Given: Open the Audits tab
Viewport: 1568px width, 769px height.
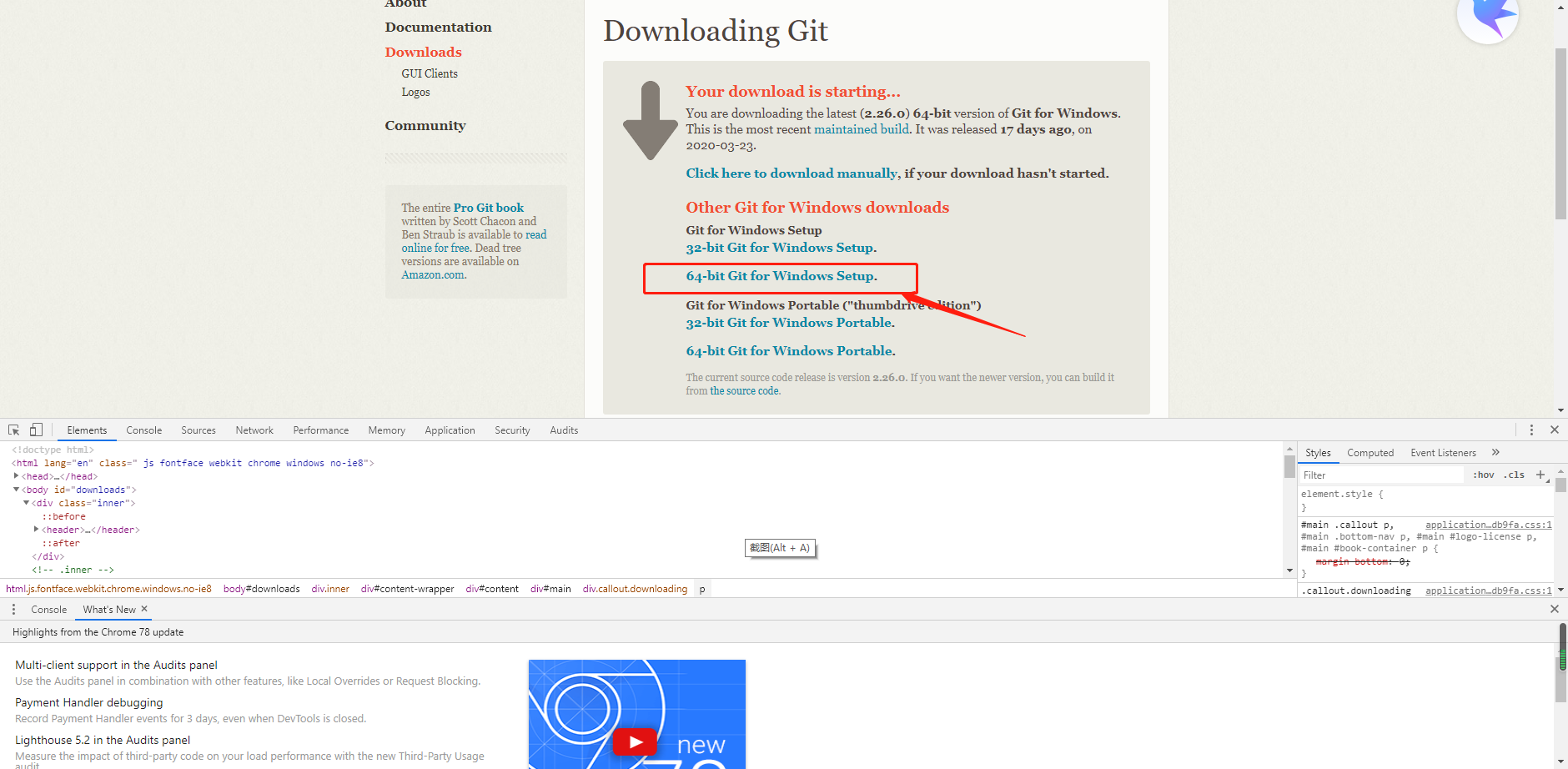Looking at the screenshot, I should click(x=564, y=430).
